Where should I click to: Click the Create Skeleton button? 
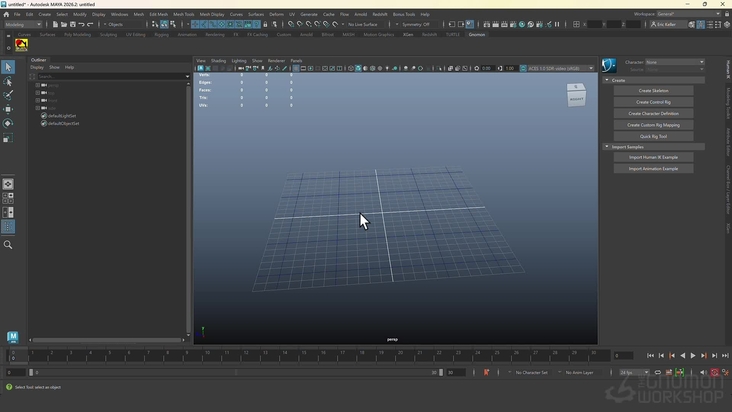(x=653, y=91)
